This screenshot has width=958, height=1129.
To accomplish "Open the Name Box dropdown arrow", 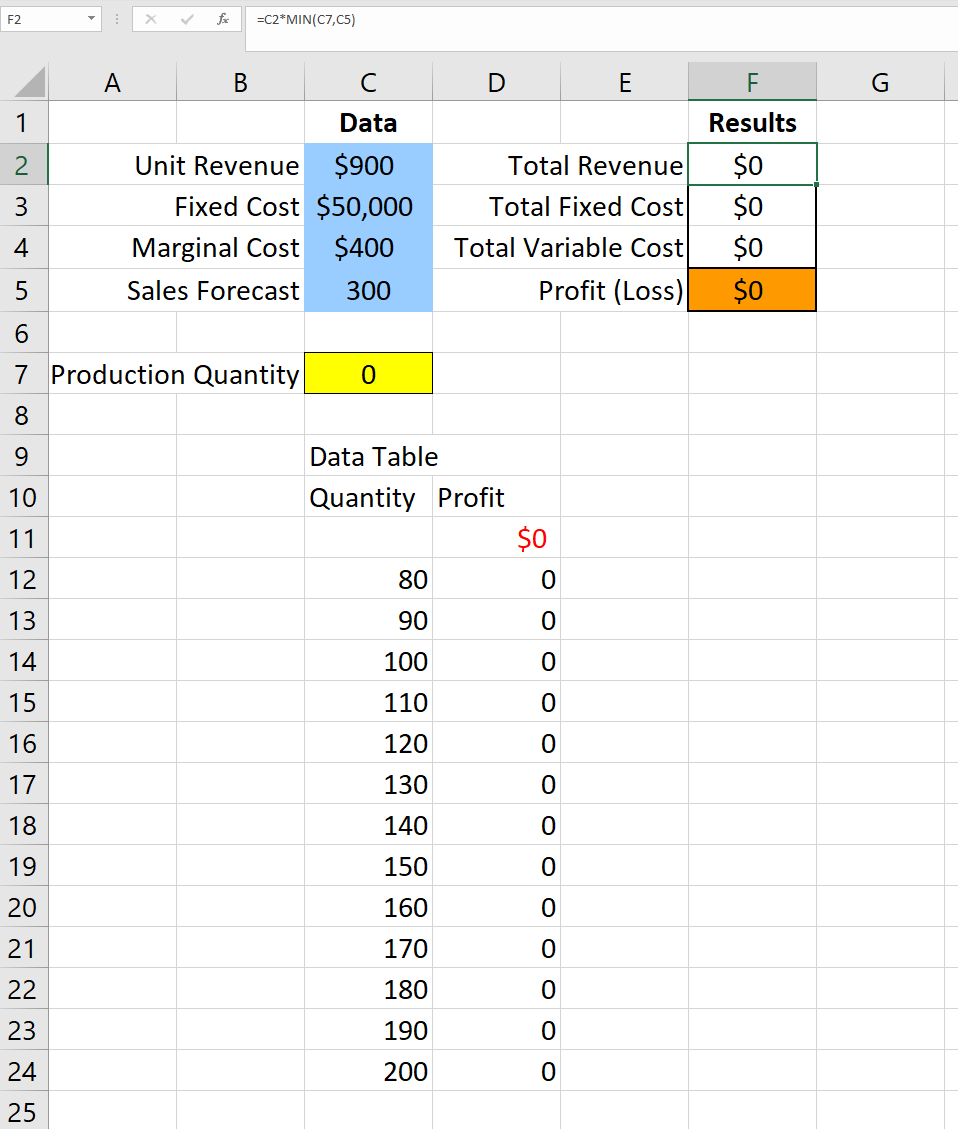I will (91, 18).
